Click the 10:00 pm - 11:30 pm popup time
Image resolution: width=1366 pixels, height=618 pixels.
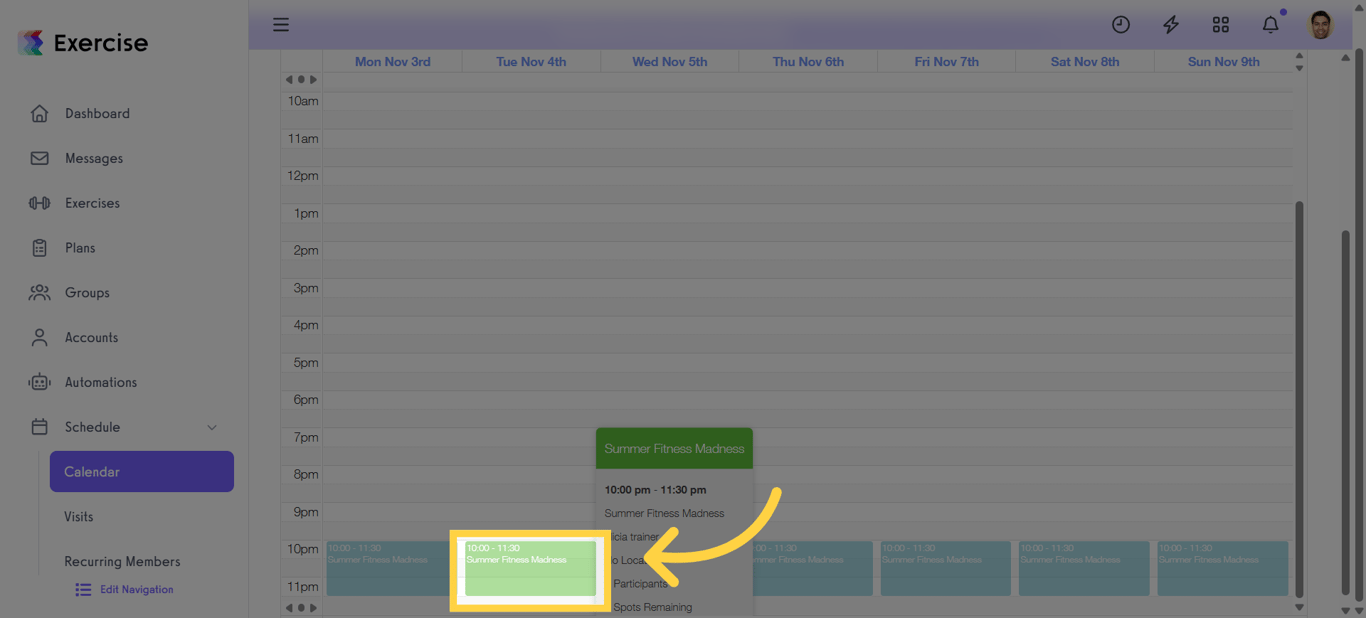click(x=655, y=490)
